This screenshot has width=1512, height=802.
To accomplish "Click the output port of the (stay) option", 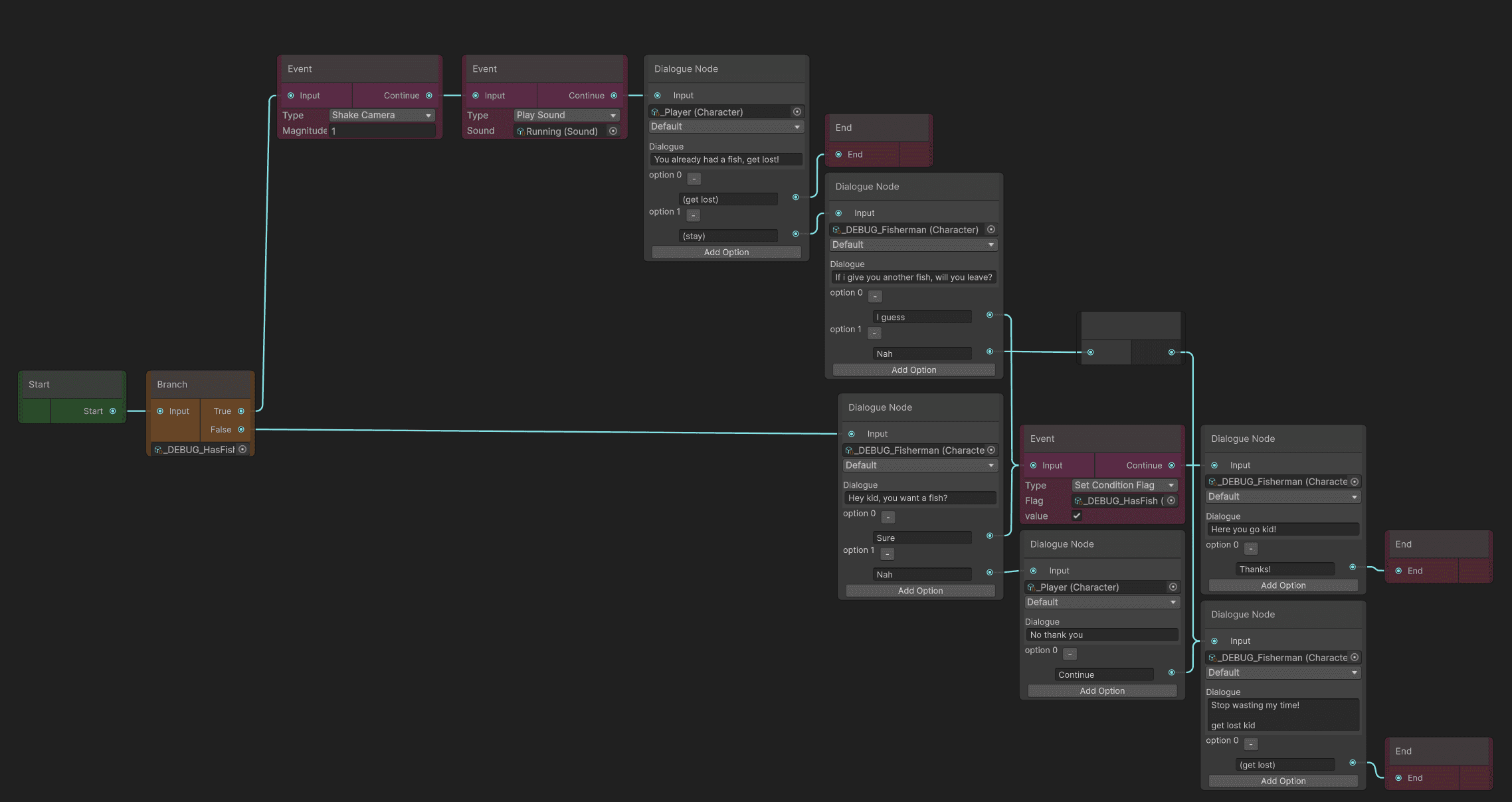I will click(795, 234).
